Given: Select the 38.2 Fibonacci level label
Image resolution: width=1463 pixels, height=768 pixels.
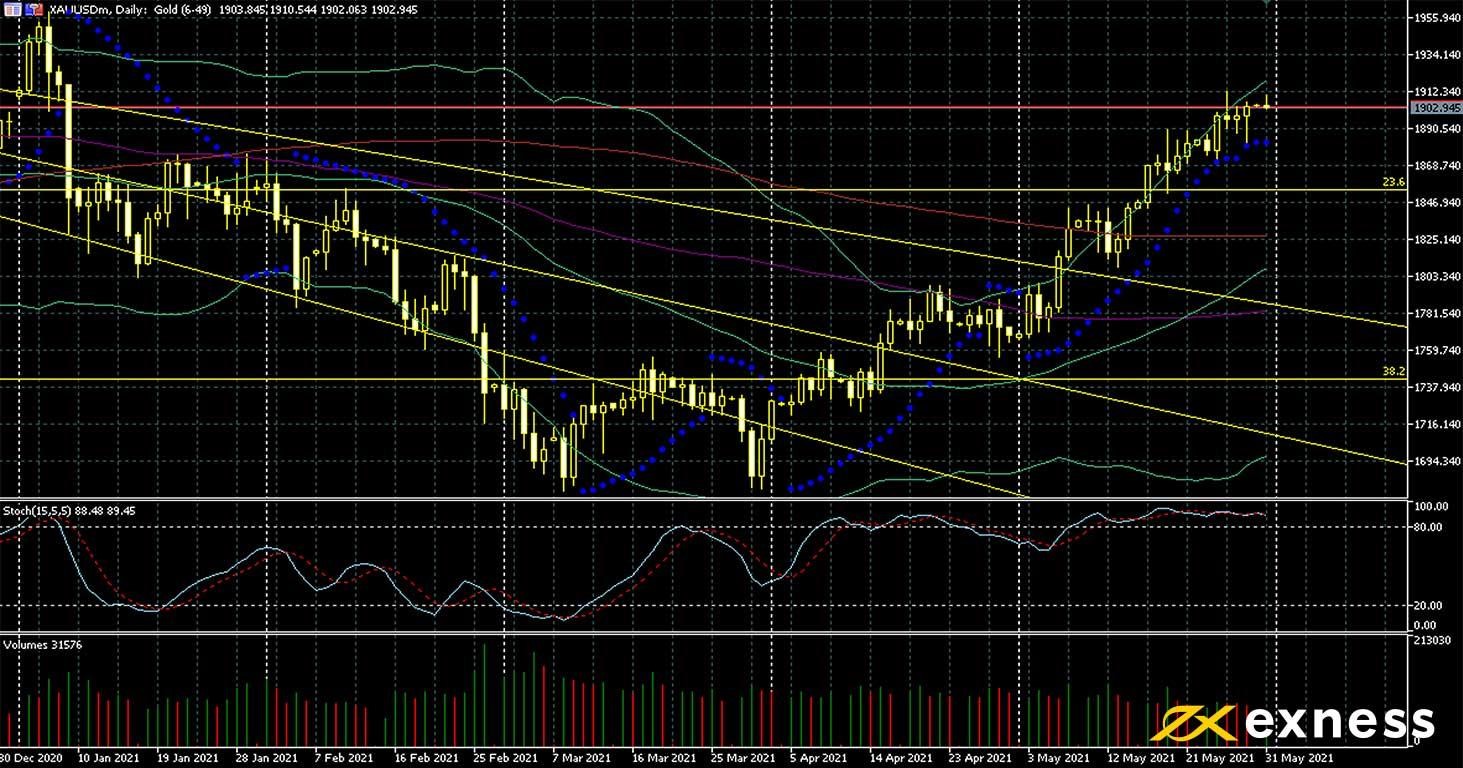Looking at the screenshot, I should (1394, 371).
